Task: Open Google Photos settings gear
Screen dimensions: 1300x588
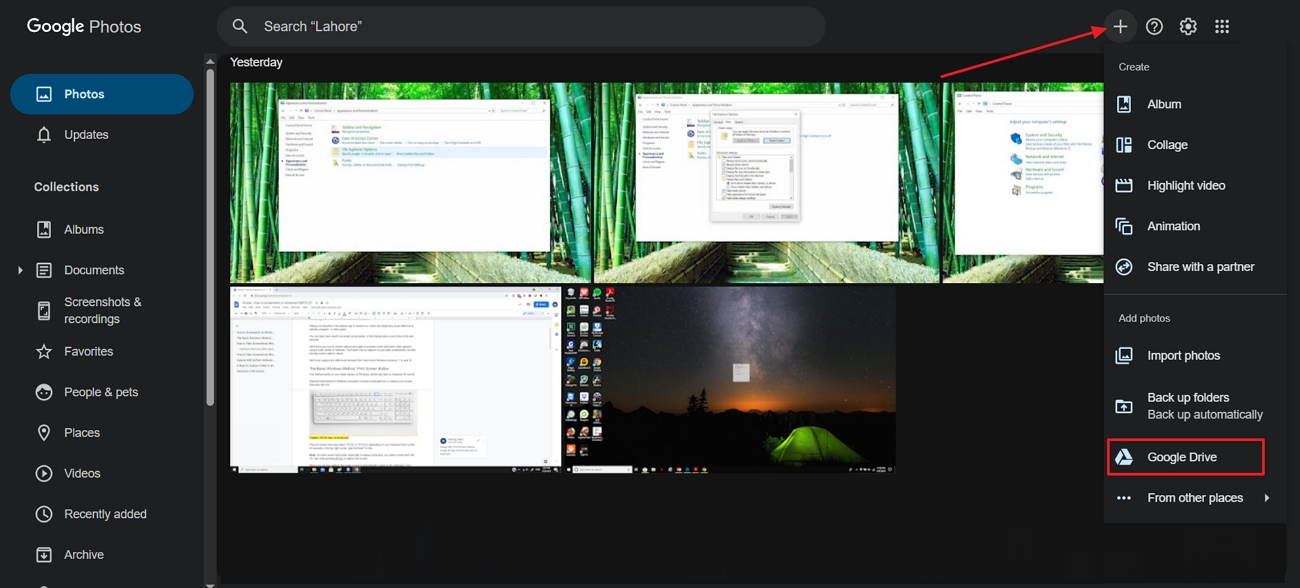Action: pyautogui.click(x=1187, y=26)
